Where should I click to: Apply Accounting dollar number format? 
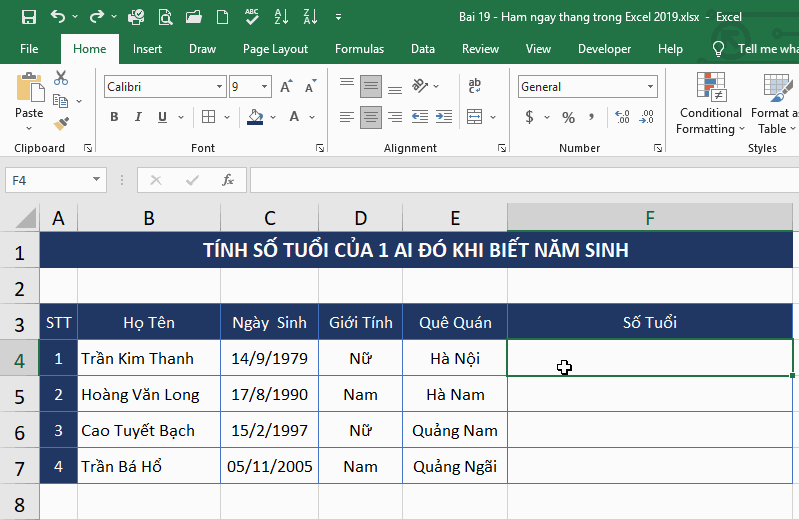529,117
